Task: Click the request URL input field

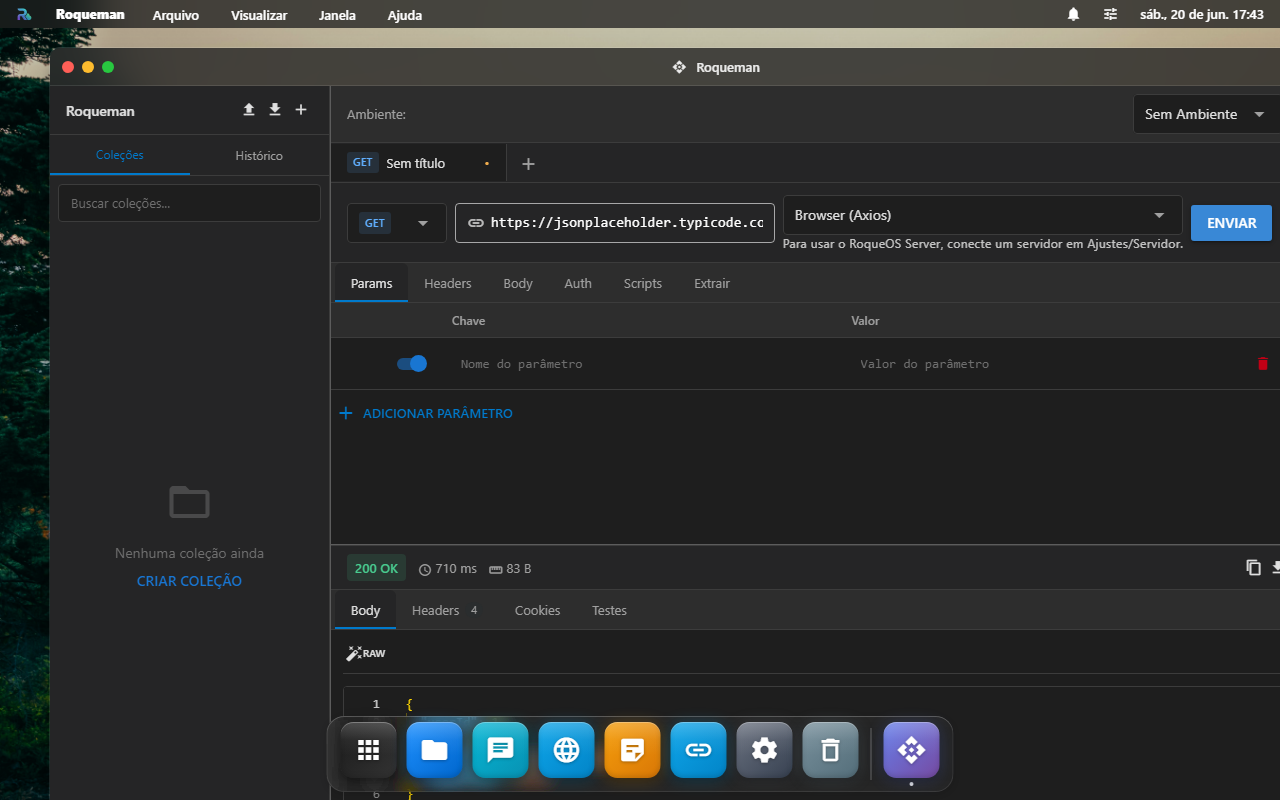Action: (x=615, y=223)
